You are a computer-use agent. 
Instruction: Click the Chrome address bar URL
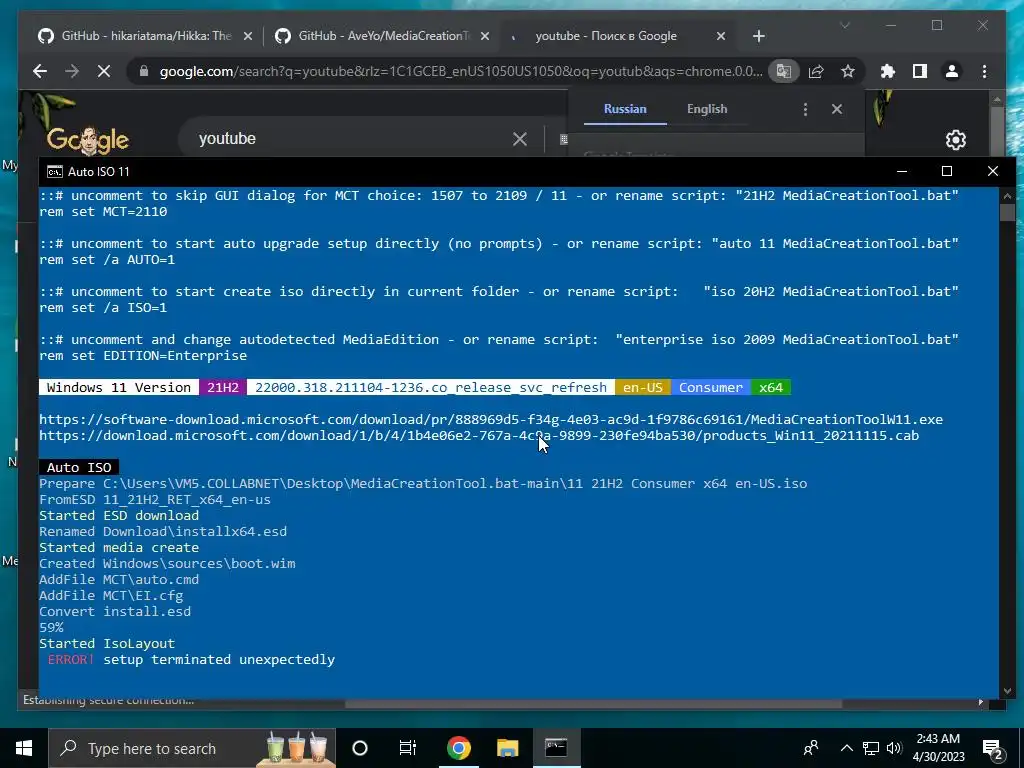click(460, 71)
